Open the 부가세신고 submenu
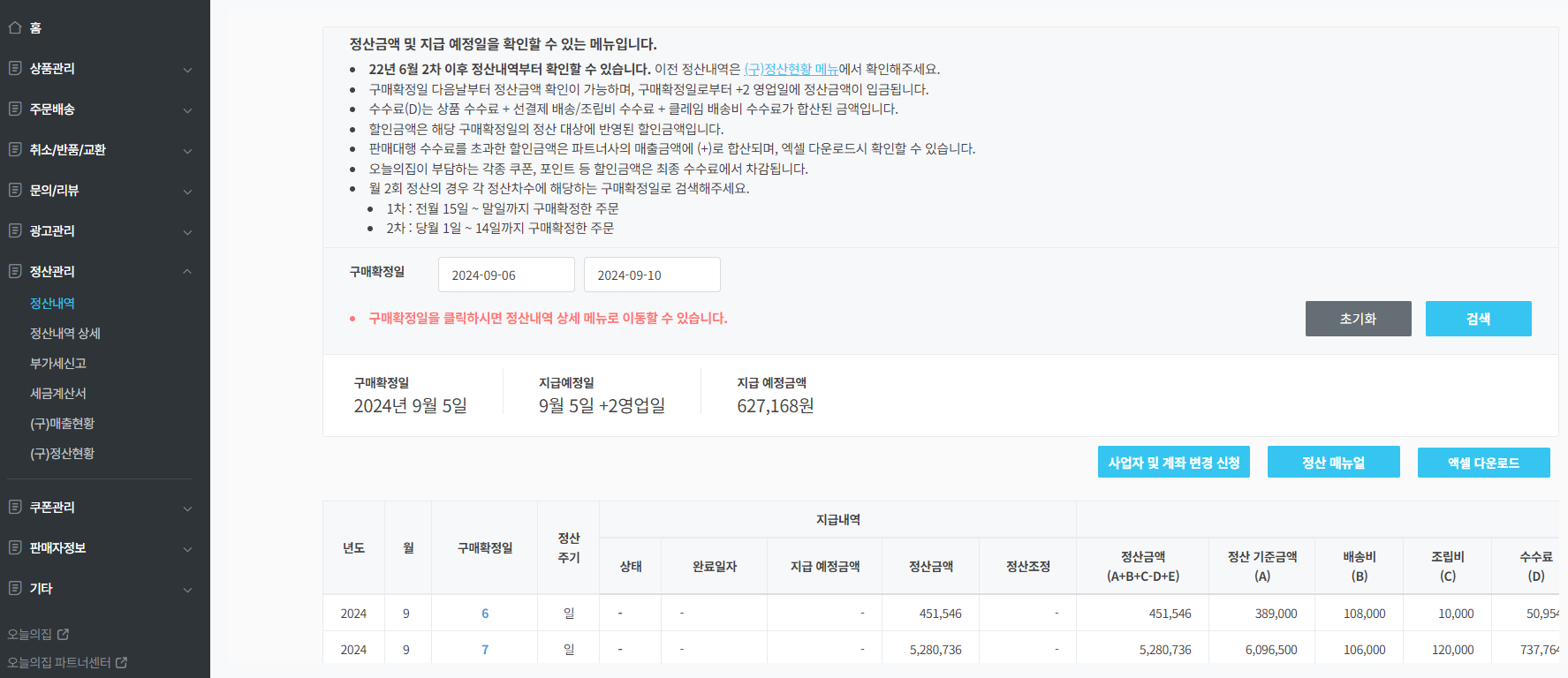 [x=58, y=363]
